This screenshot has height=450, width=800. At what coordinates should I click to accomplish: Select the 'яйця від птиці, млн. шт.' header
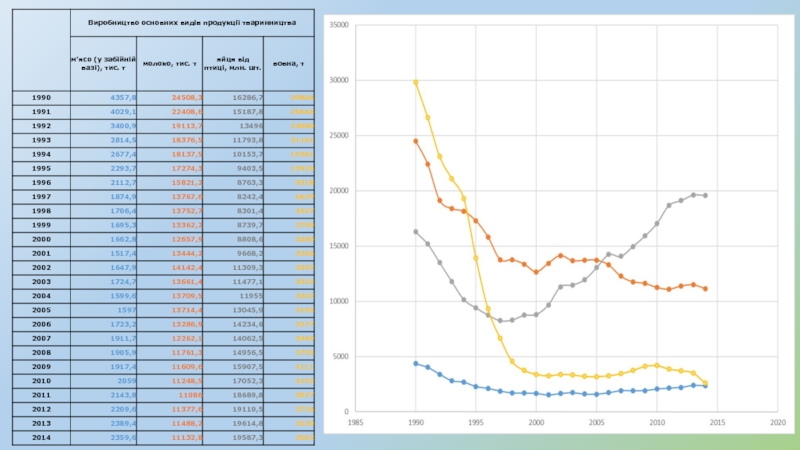click(x=233, y=64)
